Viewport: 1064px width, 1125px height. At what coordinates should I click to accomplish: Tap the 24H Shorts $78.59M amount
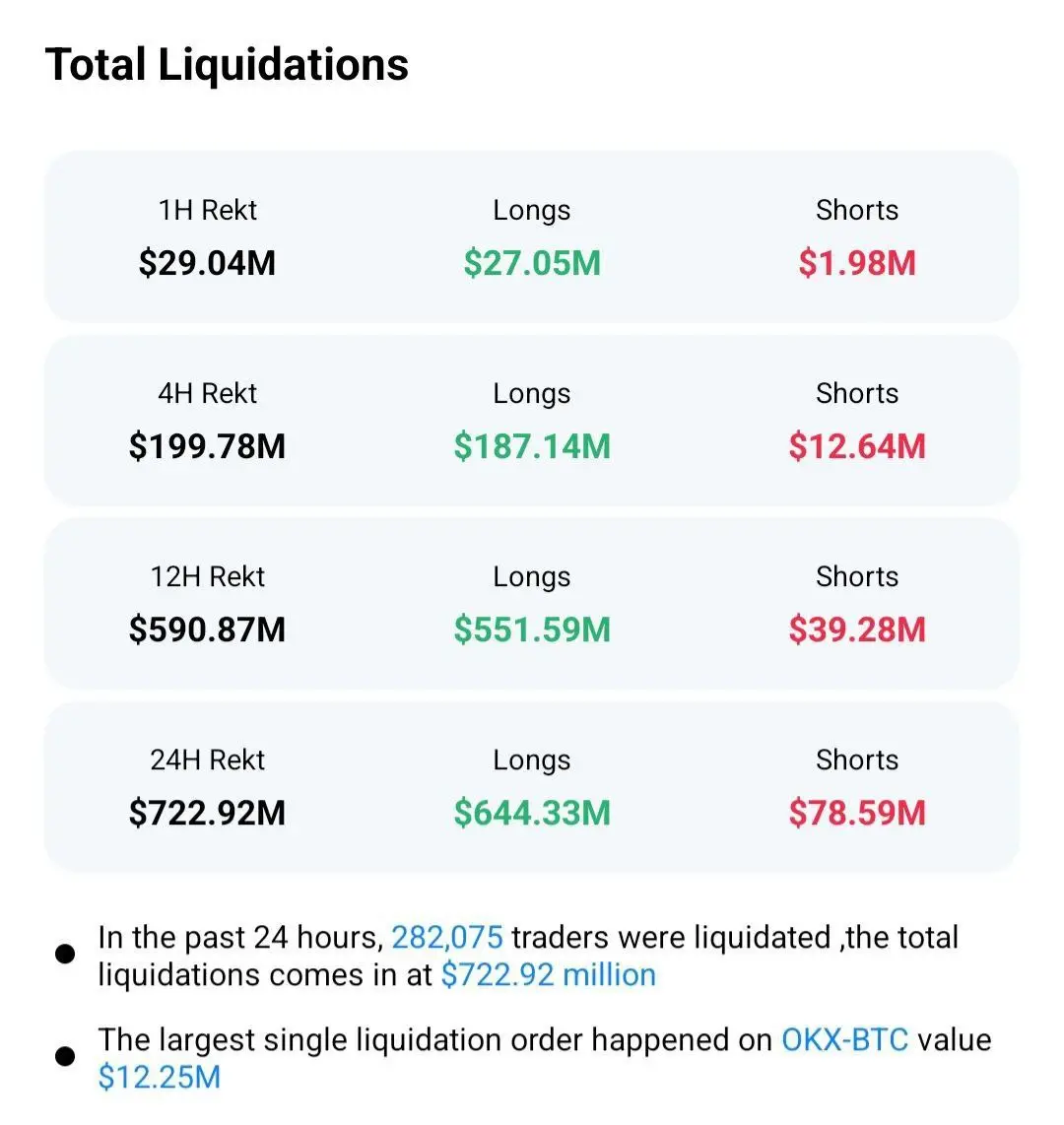857,813
